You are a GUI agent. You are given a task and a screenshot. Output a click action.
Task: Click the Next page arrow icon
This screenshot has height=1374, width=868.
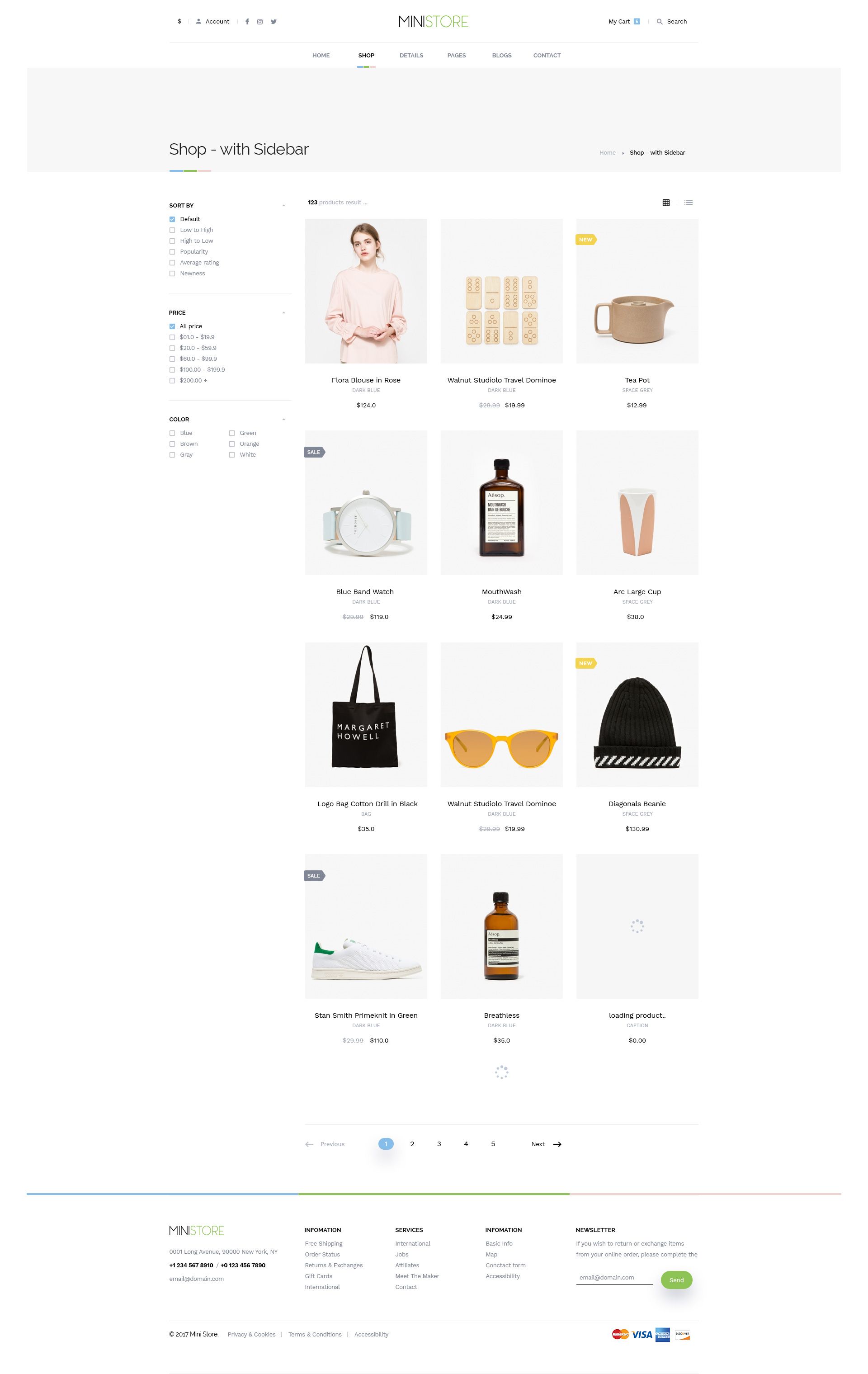(x=557, y=1144)
